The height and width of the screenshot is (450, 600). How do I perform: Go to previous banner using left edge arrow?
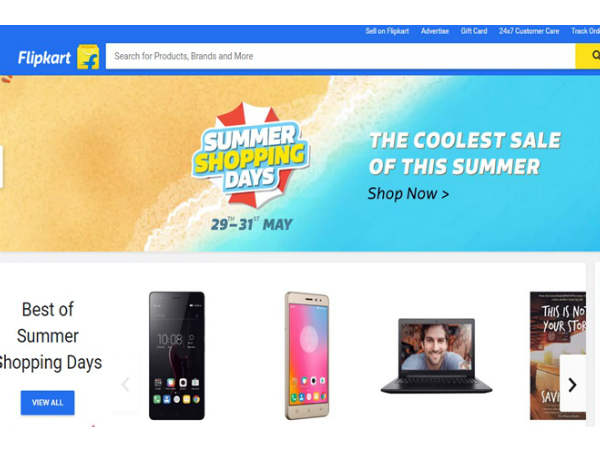pos(1,167)
